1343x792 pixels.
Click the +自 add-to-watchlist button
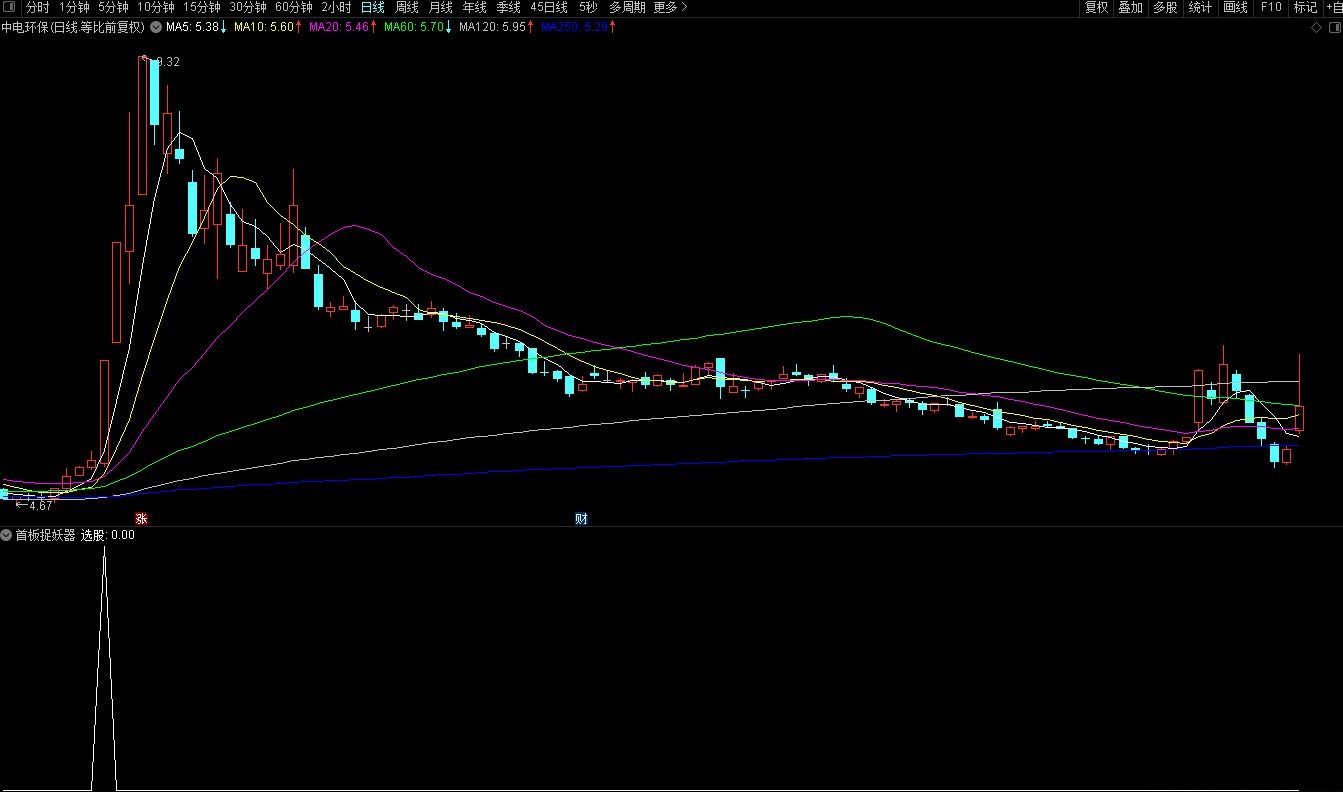point(1333,7)
